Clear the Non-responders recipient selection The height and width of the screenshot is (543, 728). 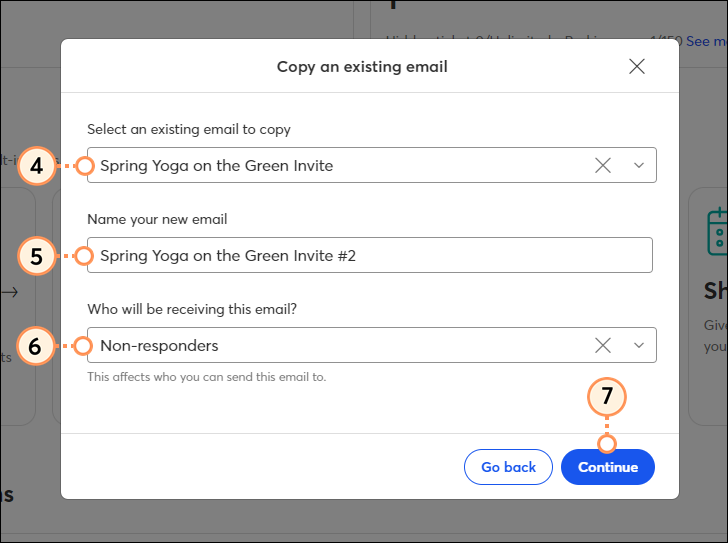(603, 345)
